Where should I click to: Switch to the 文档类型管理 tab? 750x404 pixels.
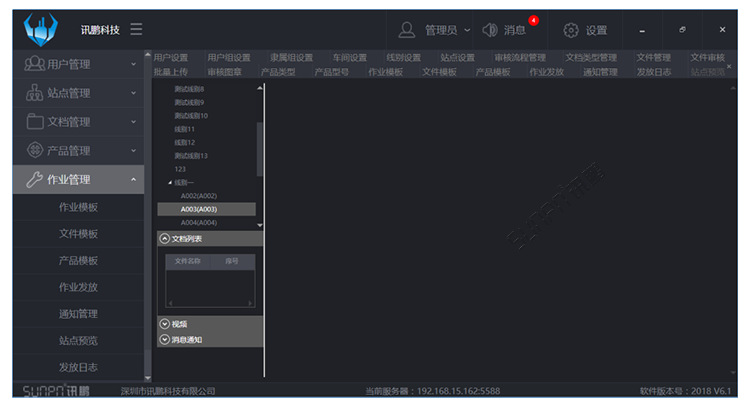591,57
